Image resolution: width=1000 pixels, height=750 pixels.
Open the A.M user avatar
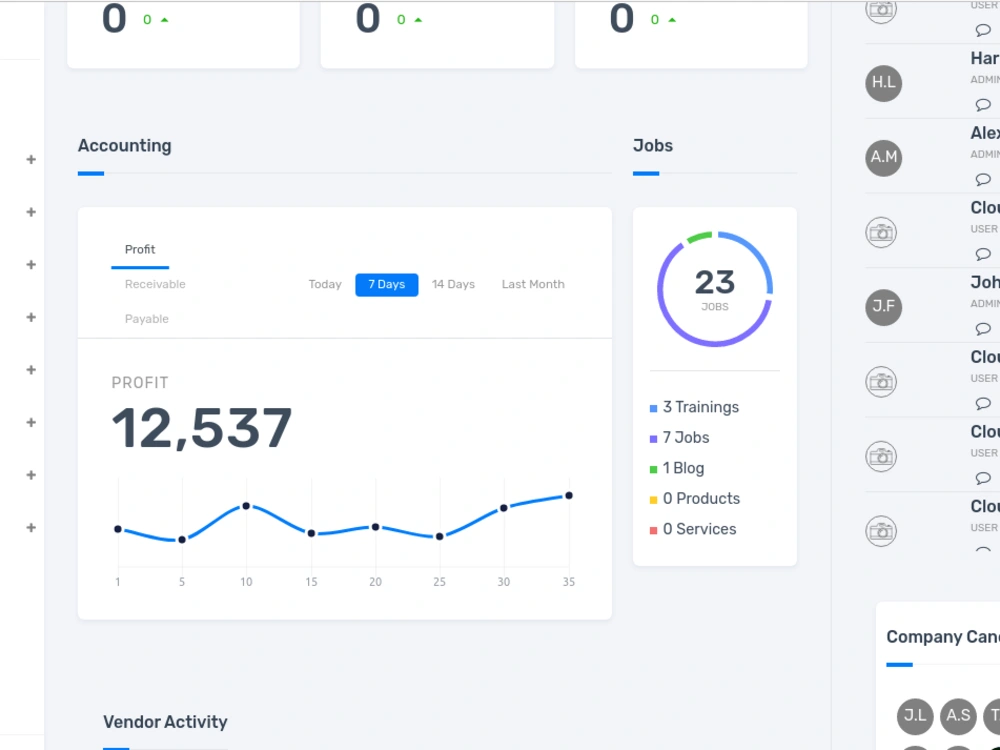coord(883,158)
